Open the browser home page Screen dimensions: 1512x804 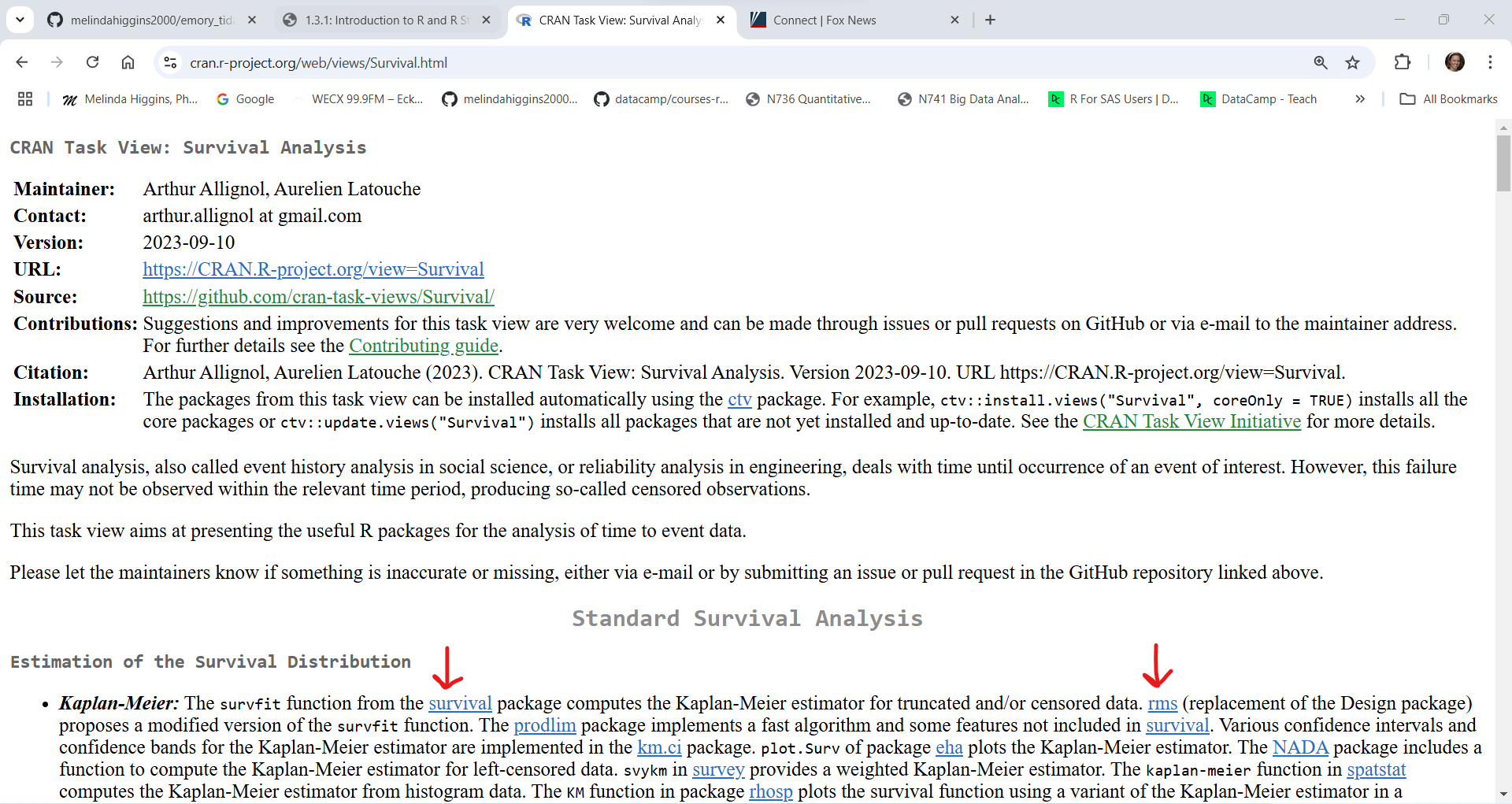click(x=128, y=62)
